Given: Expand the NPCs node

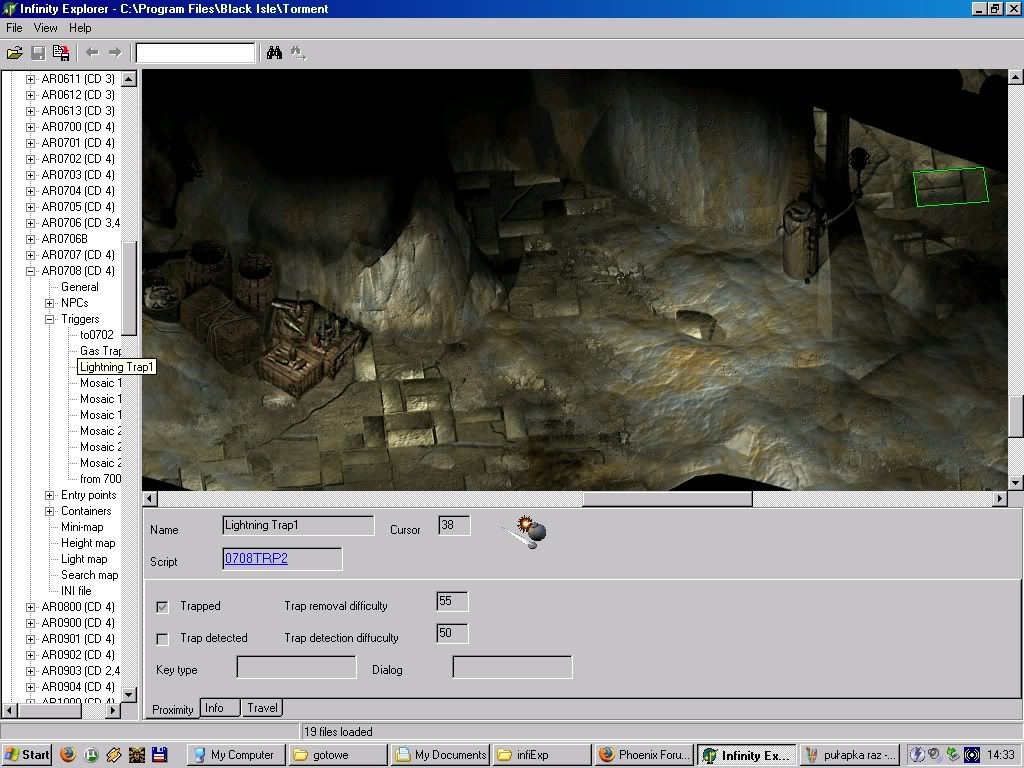Looking at the screenshot, I should click(50, 303).
